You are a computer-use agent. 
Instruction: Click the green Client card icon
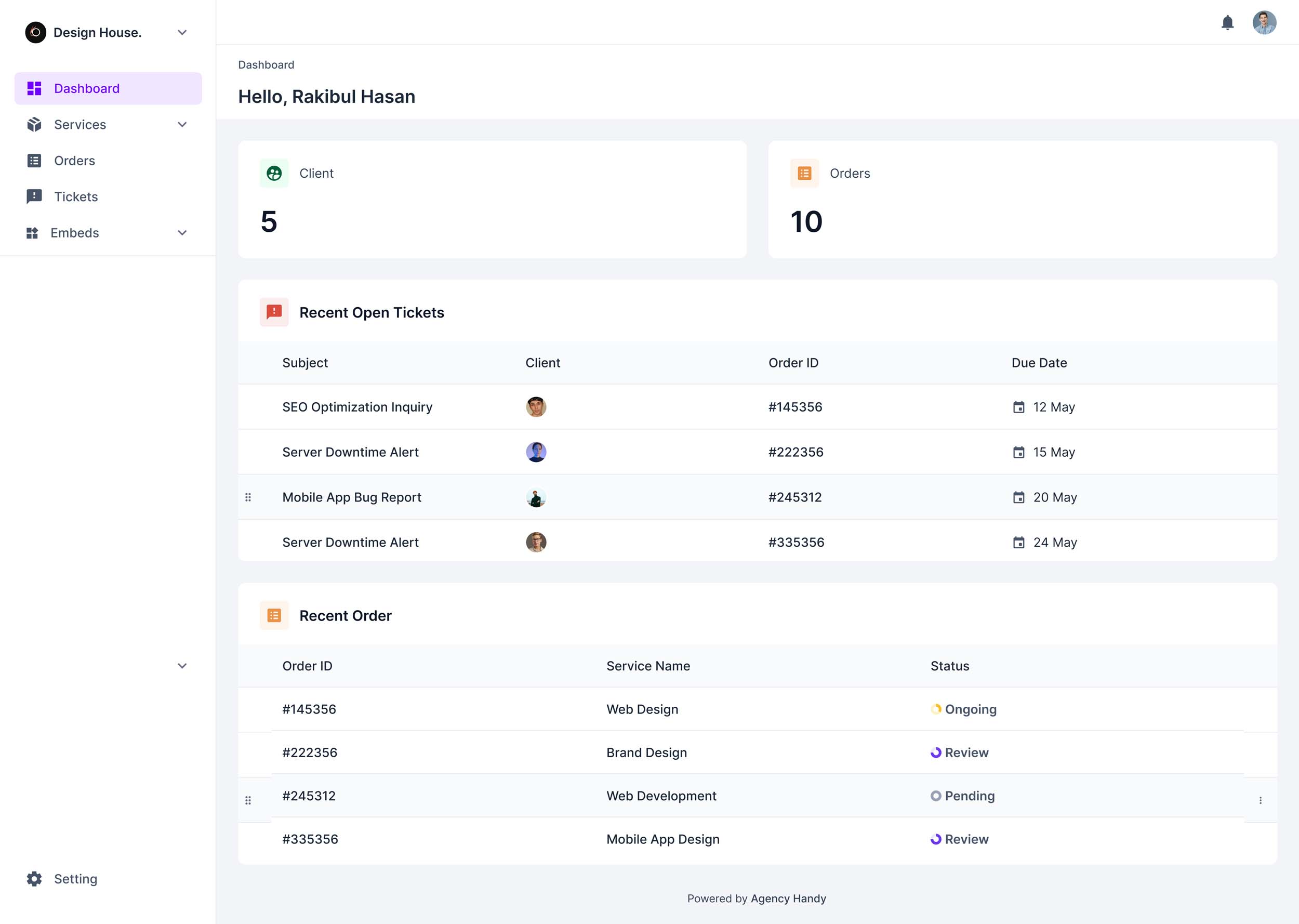pyautogui.click(x=274, y=174)
